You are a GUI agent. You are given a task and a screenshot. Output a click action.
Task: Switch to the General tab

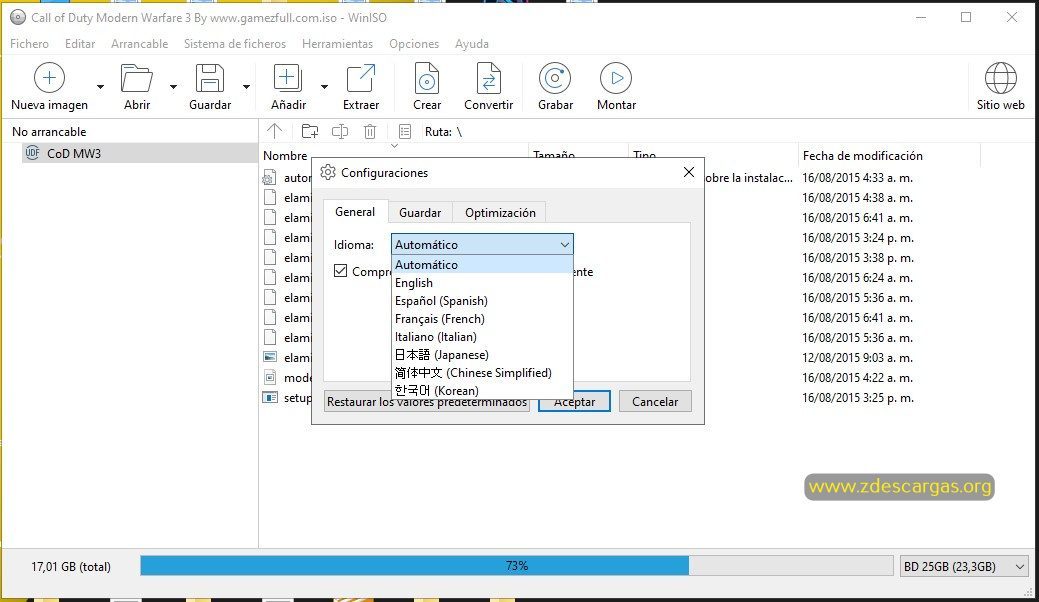tap(355, 212)
